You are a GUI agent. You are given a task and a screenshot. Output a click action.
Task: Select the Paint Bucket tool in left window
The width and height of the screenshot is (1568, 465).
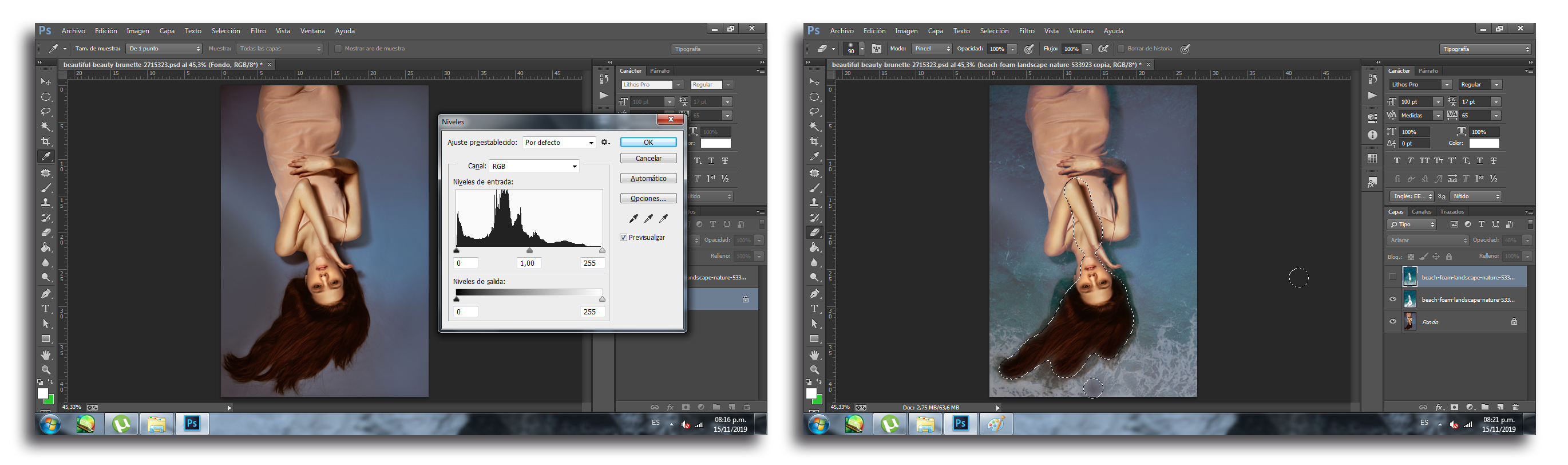click(46, 247)
